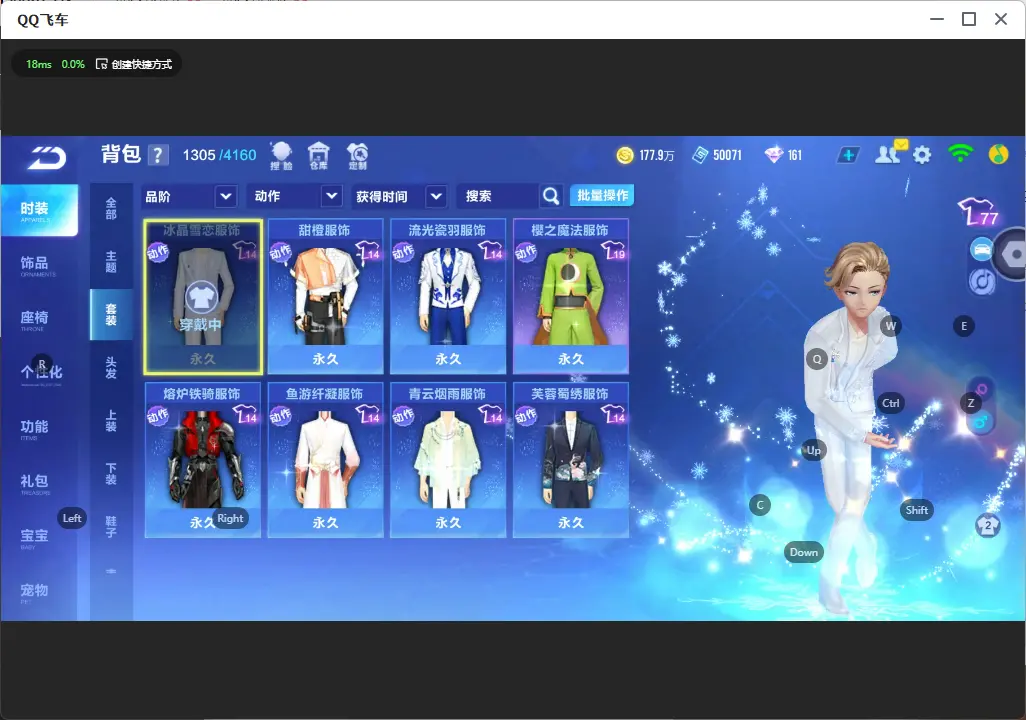1026x720 pixels.
Task: Select the 头发 sub-category tab
Action: tap(111, 368)
